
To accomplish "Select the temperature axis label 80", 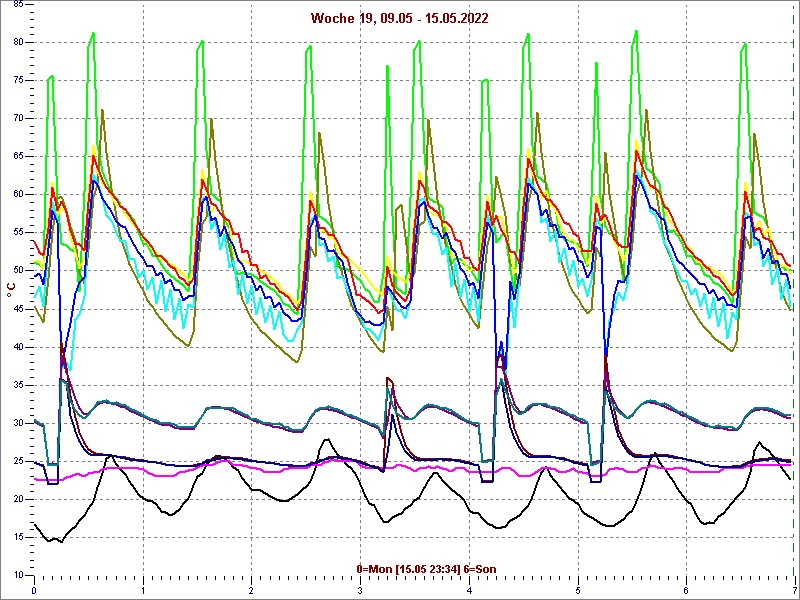I will (18, 42).
